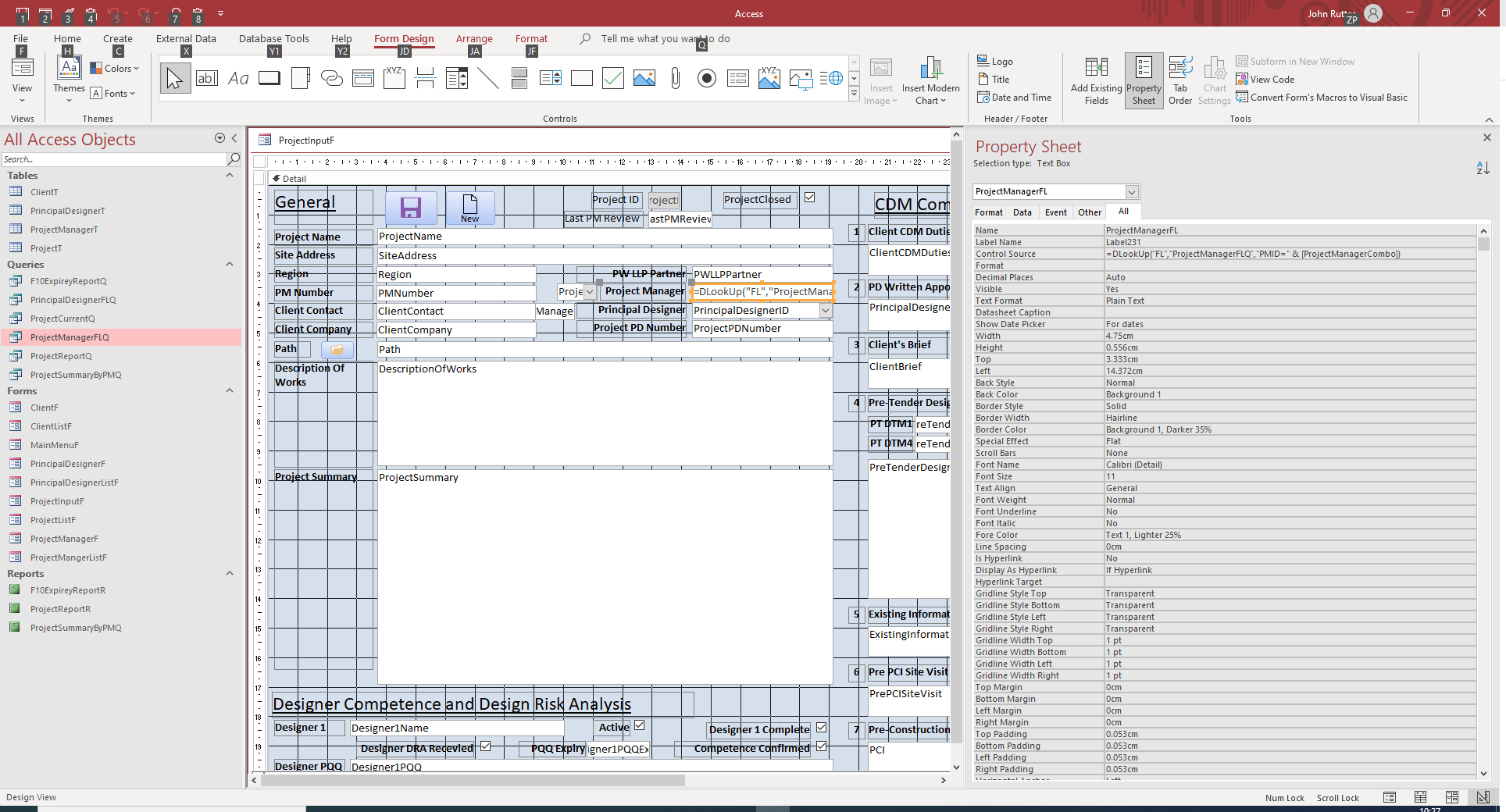1506x812 pixels.
Task: Select the List Box control
Action: tap(551, 78)
